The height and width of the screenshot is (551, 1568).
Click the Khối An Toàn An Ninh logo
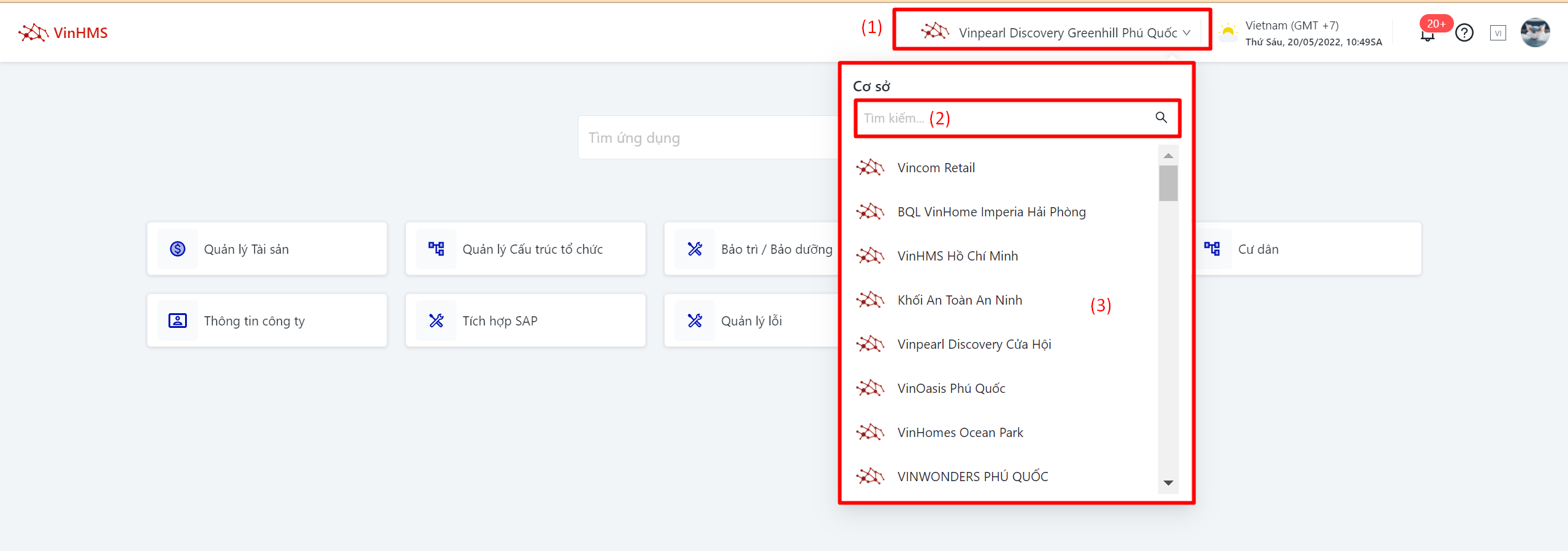pos(870,300)
